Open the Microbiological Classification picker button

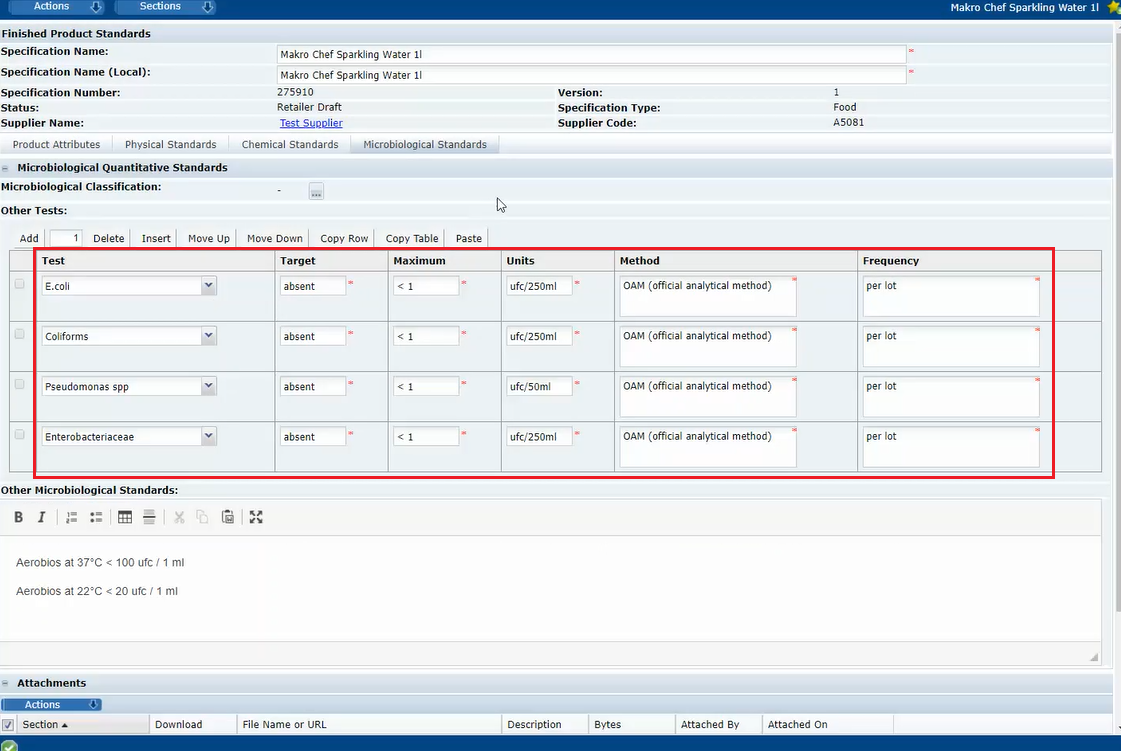(316, 190)
